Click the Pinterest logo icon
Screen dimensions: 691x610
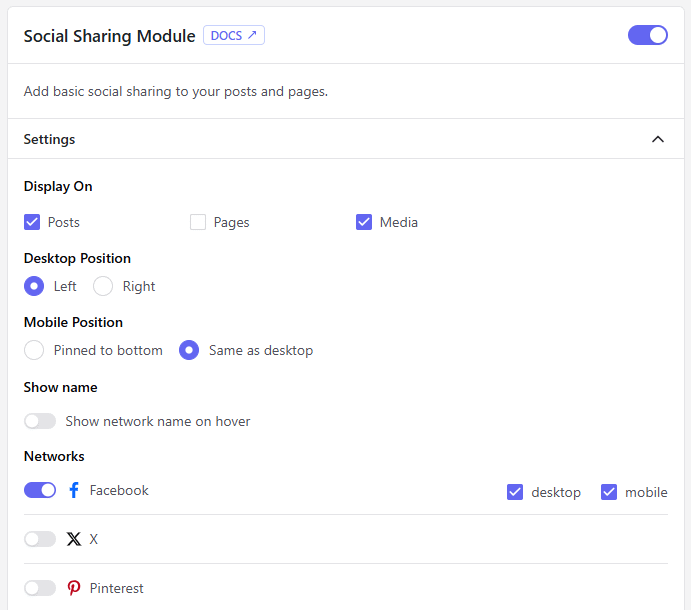coord(74,588)
